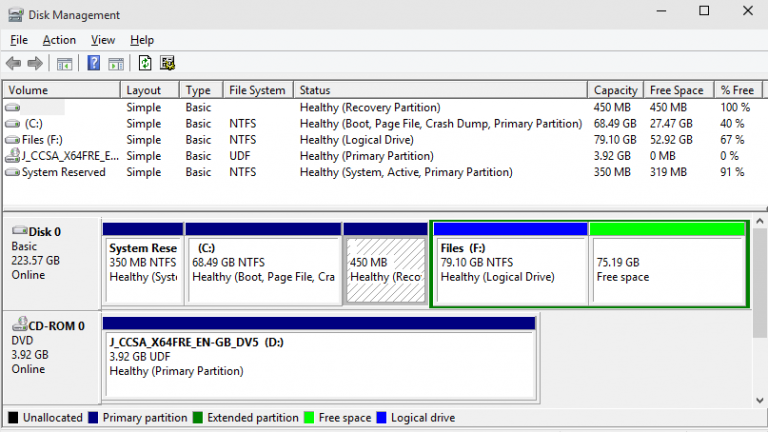Click the Back arrow toolbar icon
This screenshot has height=432, width=768.
click(13, 63)
